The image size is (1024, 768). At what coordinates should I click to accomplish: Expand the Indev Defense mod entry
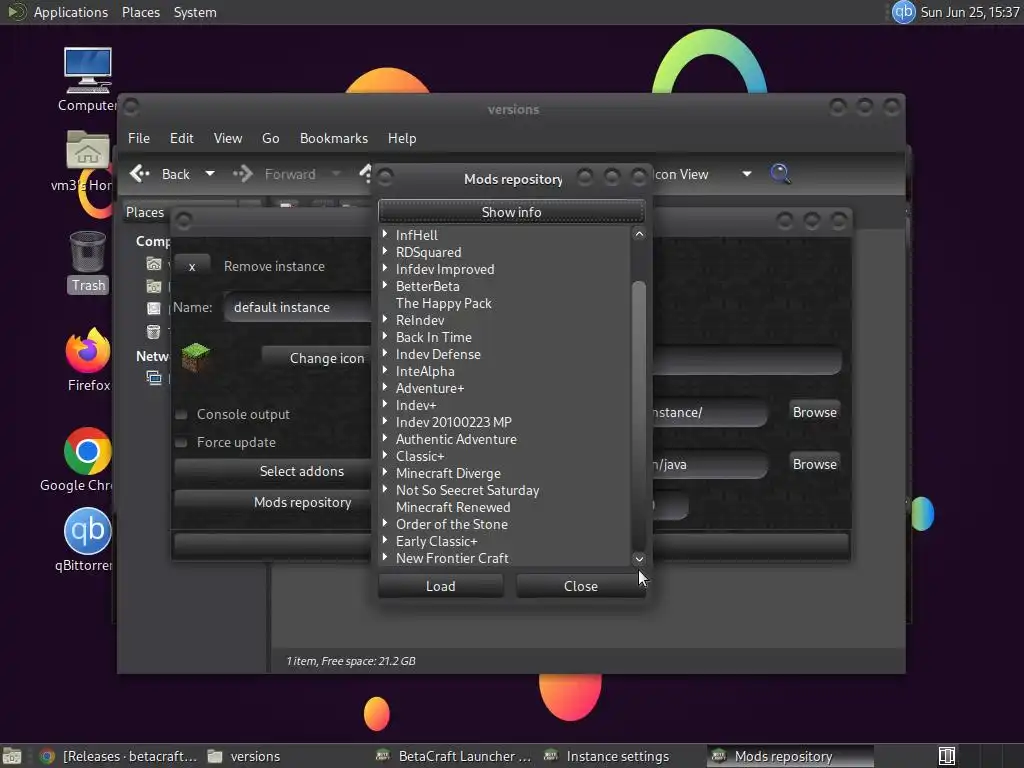click(385, 353)
